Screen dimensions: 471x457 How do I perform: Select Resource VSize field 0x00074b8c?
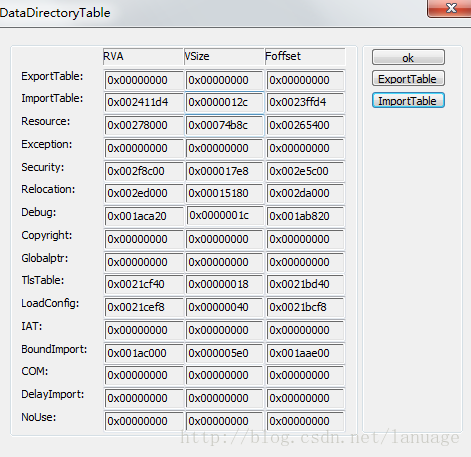click(x=225, y=125)
